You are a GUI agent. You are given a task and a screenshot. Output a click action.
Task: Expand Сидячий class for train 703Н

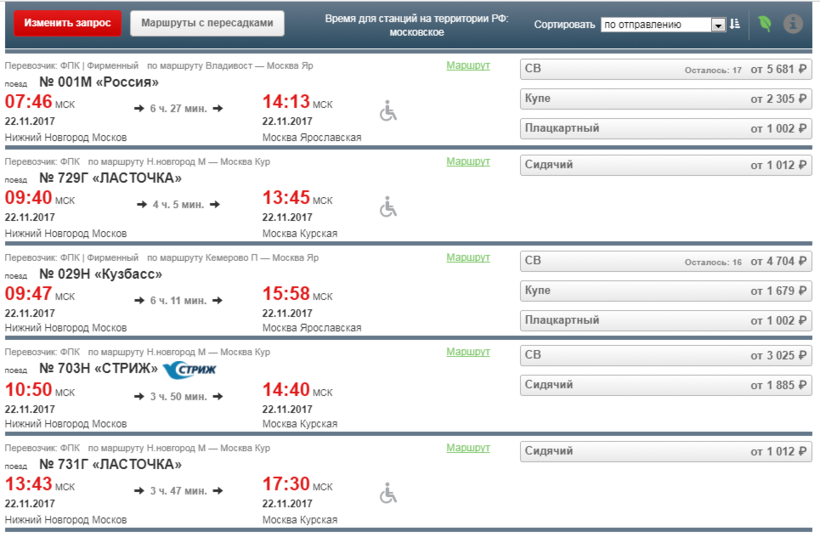pyautogui.click(x=665, y=385)
